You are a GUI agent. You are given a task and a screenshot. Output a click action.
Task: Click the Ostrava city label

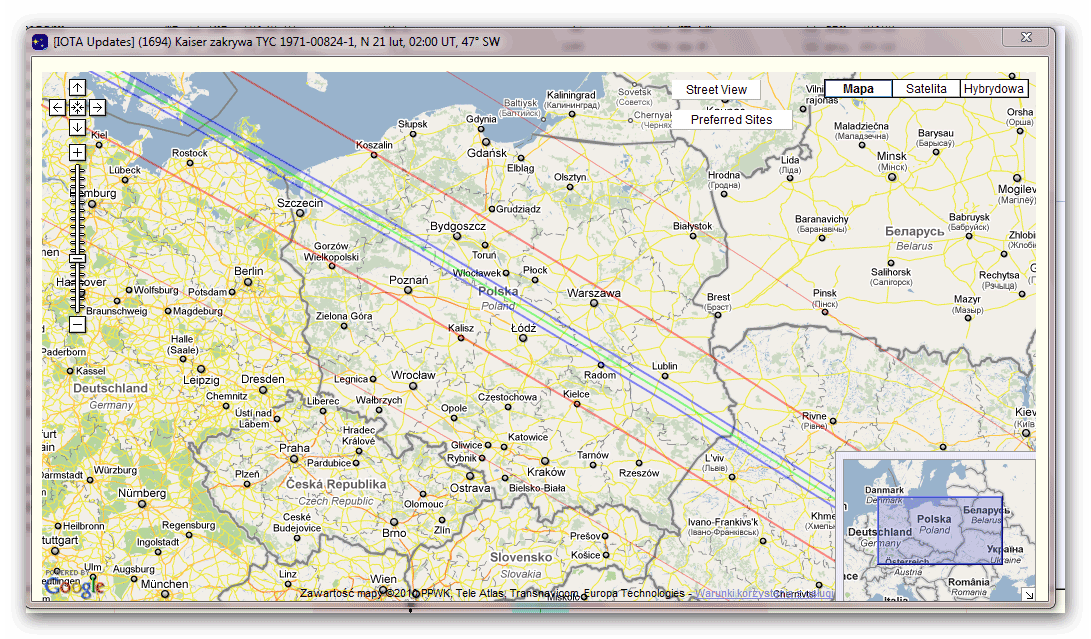tap(470, 488)
